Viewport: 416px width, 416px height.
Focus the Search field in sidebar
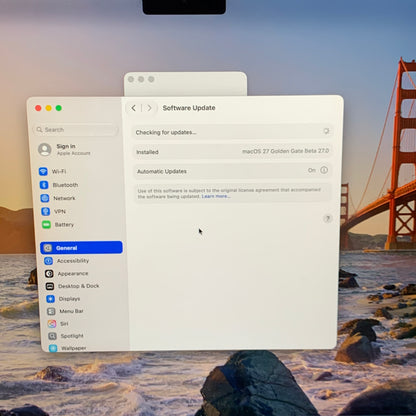pyautogui.click(x=76, y=130)
